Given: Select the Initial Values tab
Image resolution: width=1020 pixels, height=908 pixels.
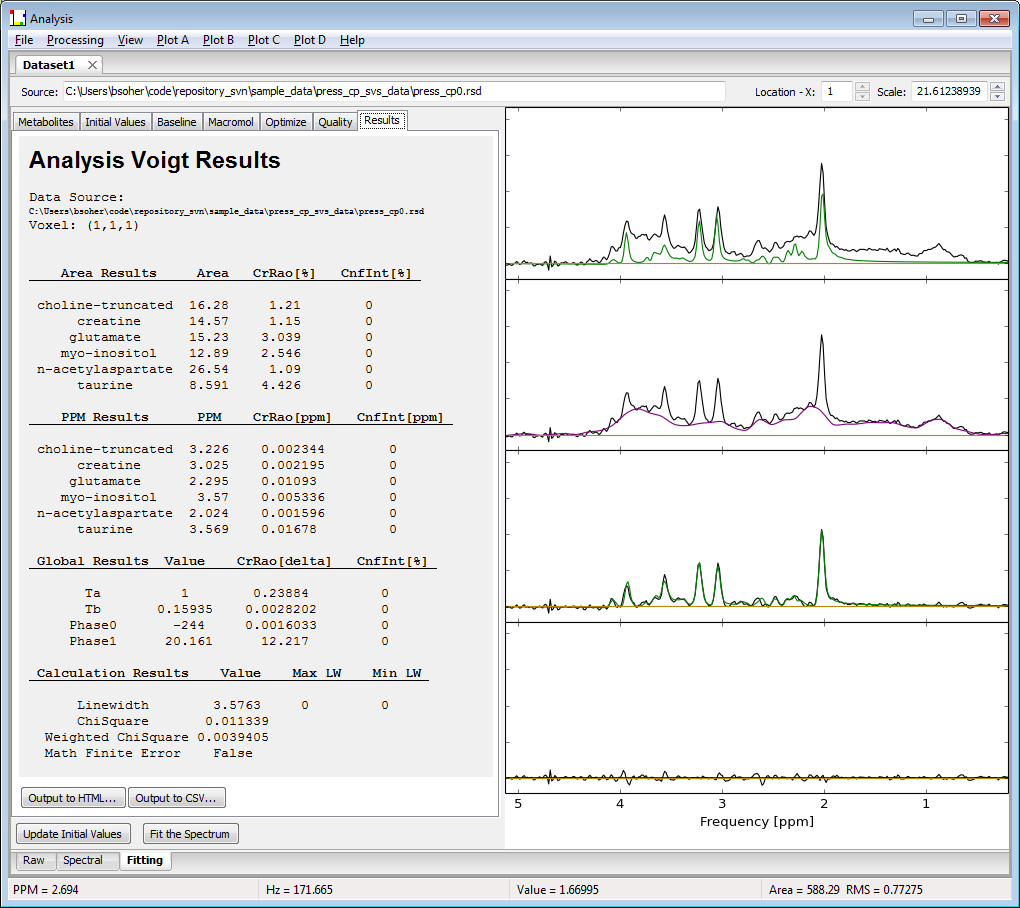Looking at the screenshot, I should [116, 122].
